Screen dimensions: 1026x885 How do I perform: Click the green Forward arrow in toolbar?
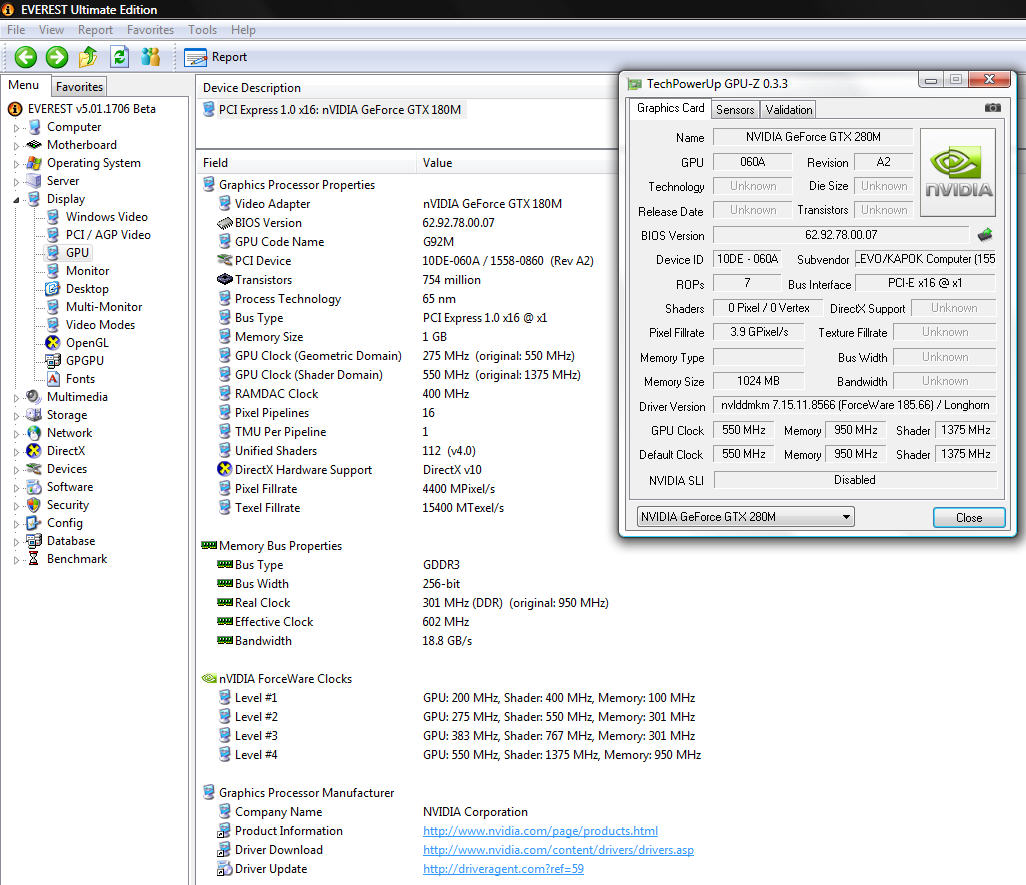(57, 57)
